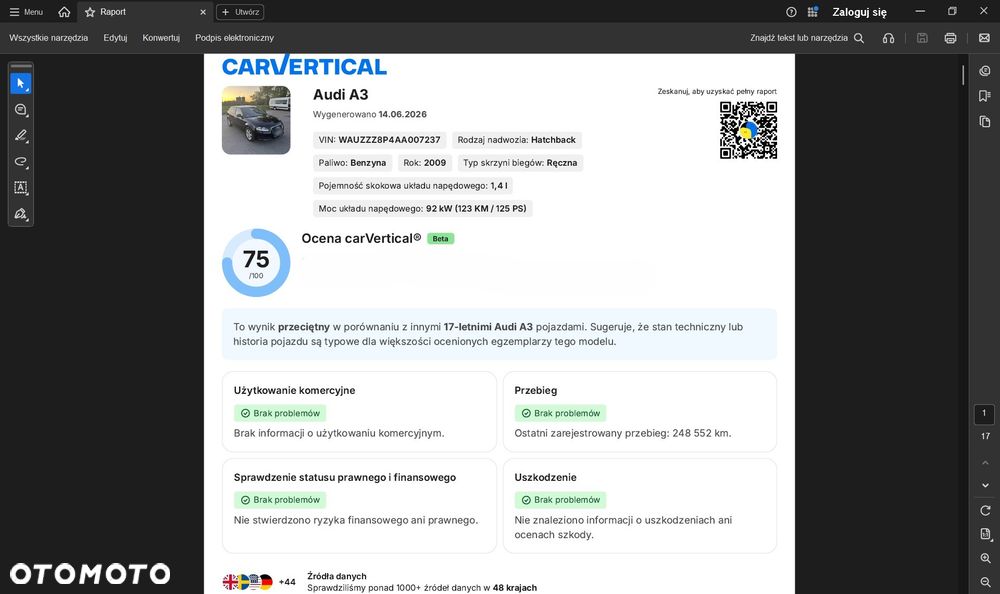The height and width of the screenshot is (594, 1000).
Task: Click the Użytkowanie komercyjne heading
Action: coord(294,390)
